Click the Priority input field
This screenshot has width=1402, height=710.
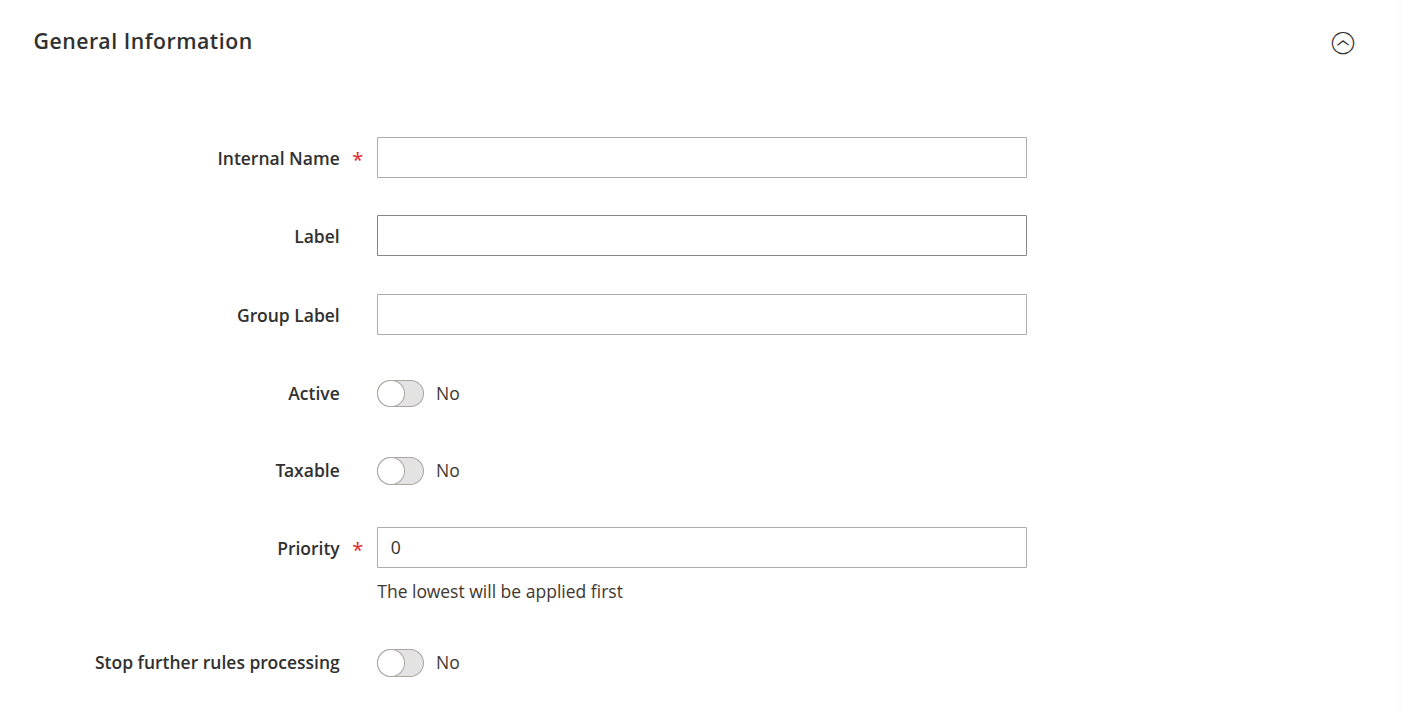point(701,548)
